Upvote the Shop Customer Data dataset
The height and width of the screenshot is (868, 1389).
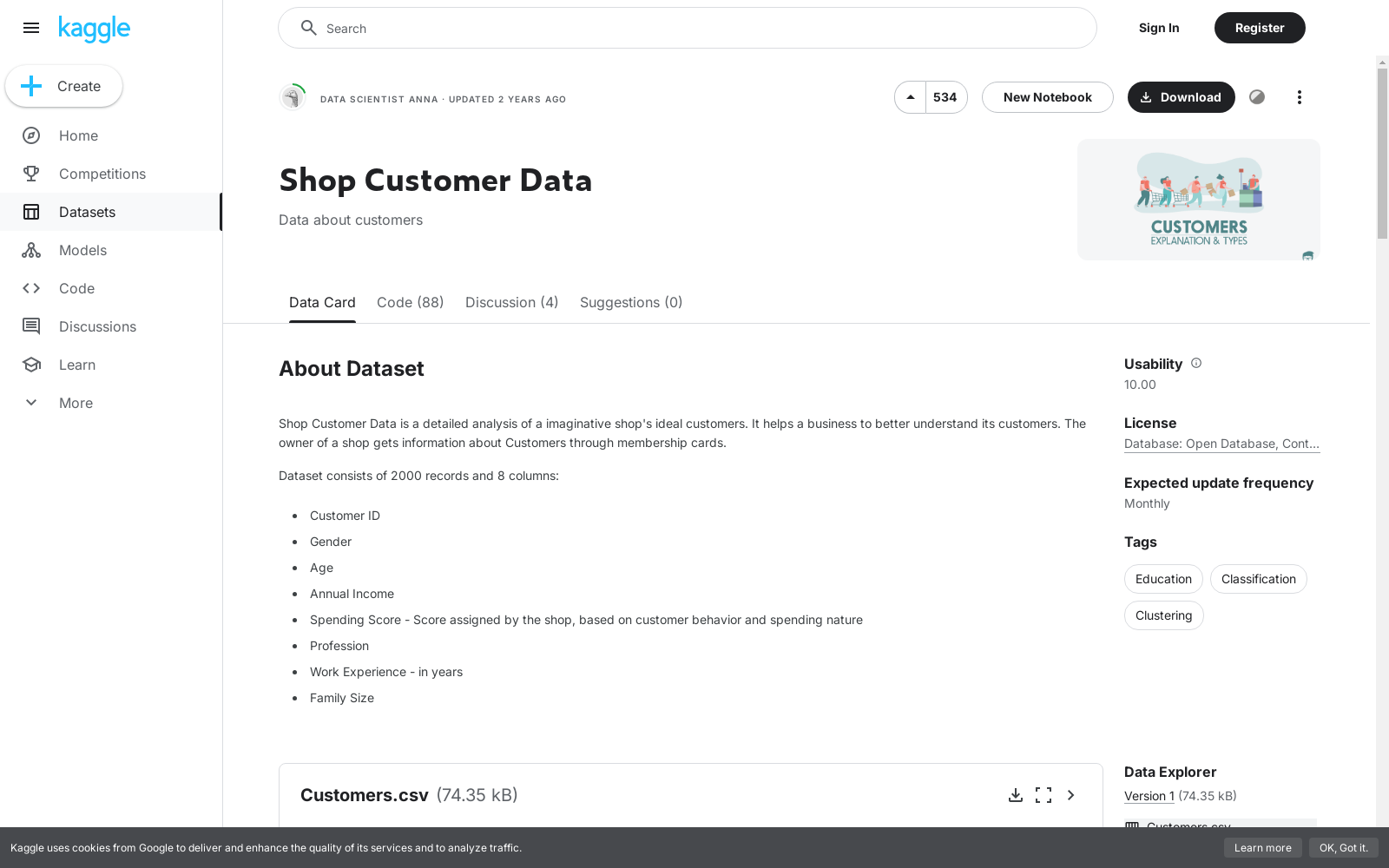910,97
